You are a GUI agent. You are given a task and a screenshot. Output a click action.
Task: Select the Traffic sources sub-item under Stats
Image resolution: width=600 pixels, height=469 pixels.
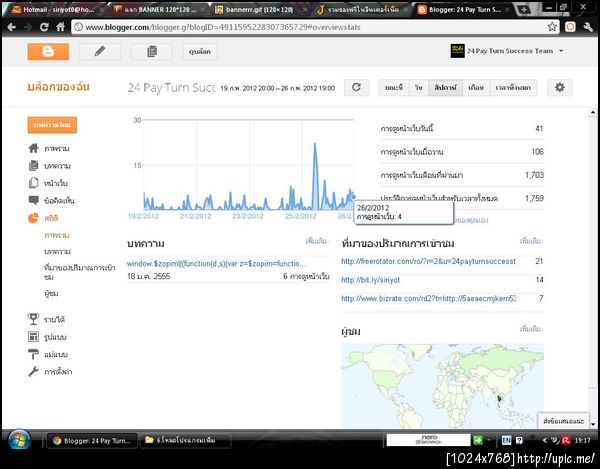80,272
